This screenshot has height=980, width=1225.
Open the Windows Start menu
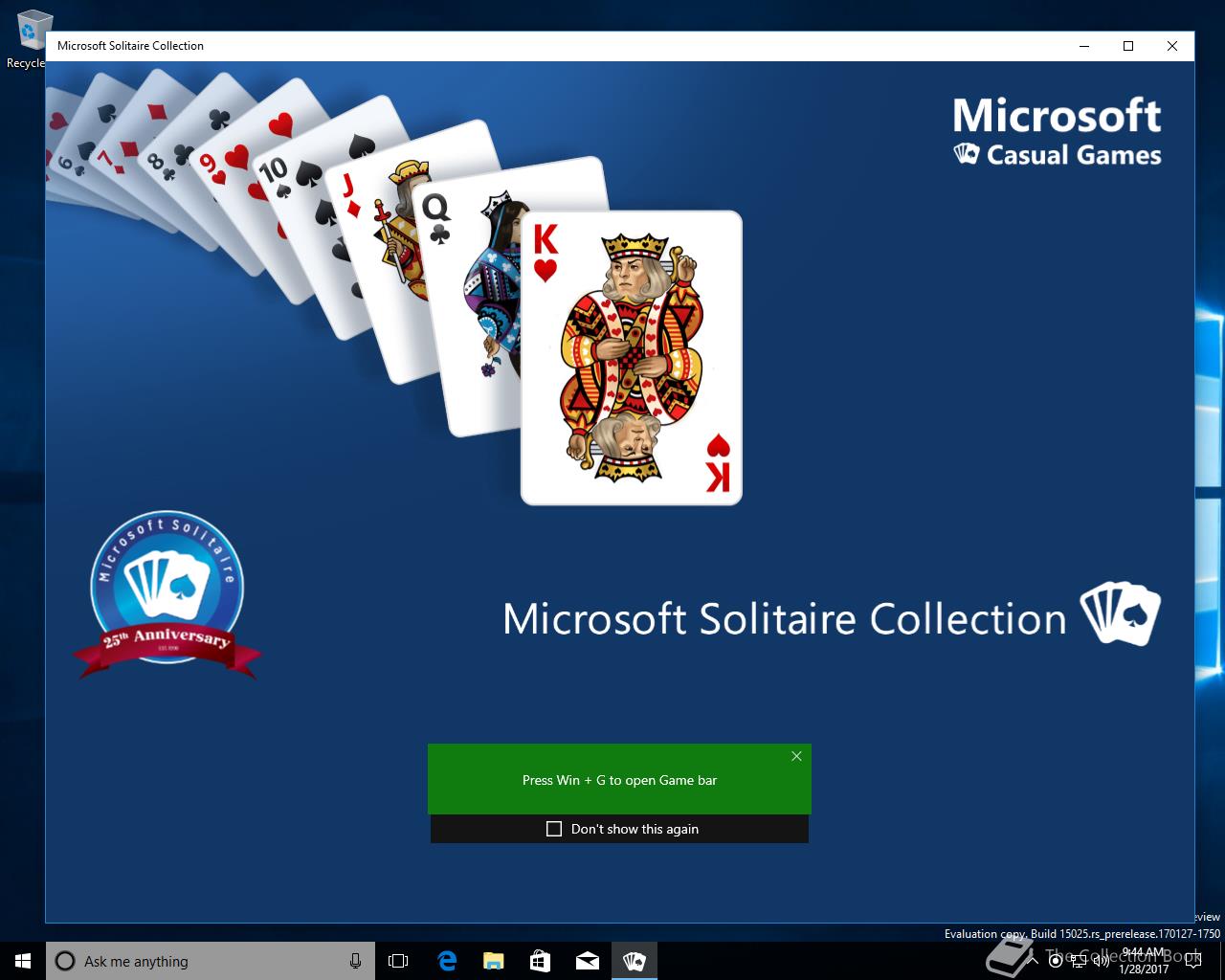tap(23, 961)
